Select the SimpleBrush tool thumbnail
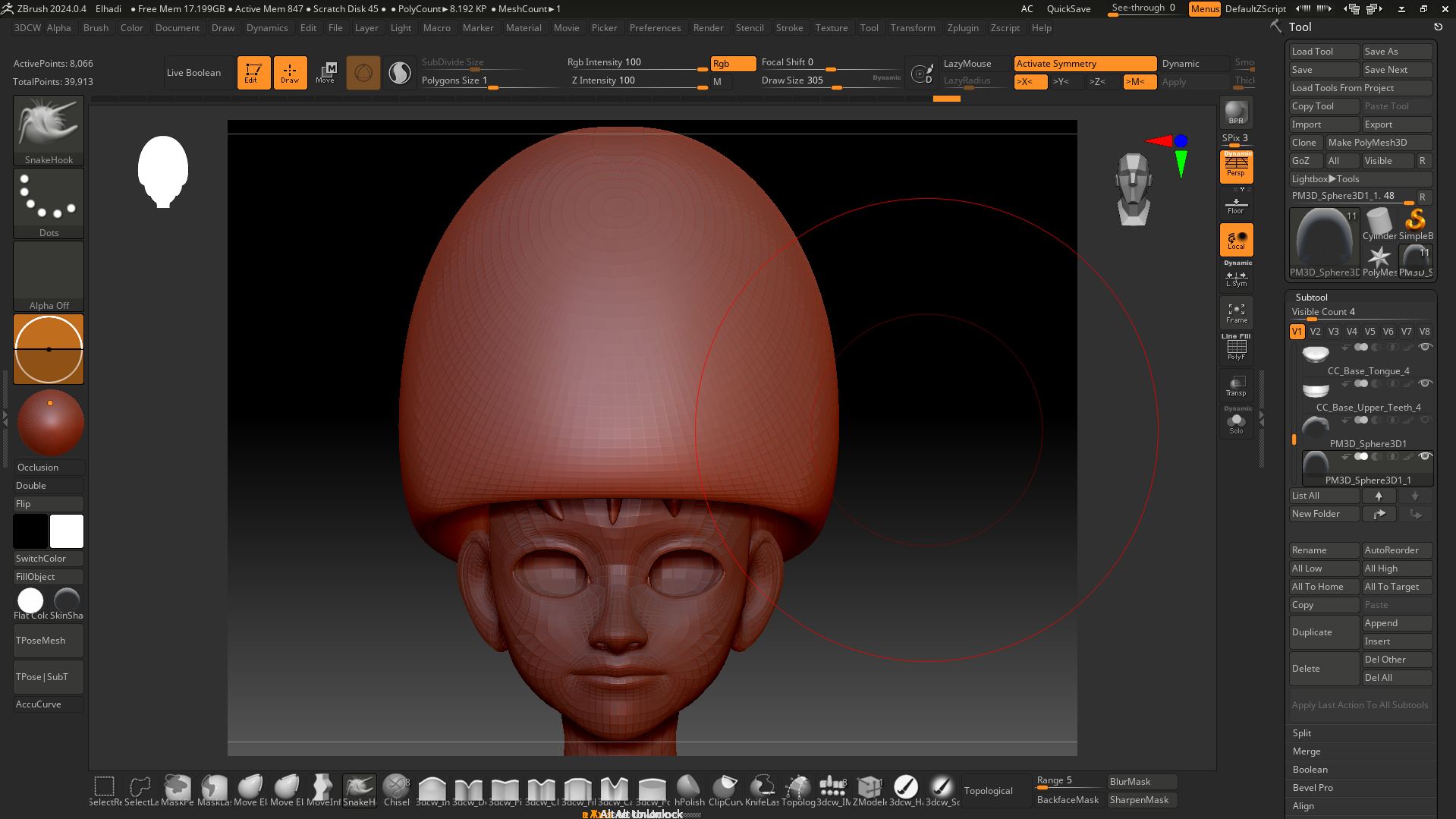 1415,225
